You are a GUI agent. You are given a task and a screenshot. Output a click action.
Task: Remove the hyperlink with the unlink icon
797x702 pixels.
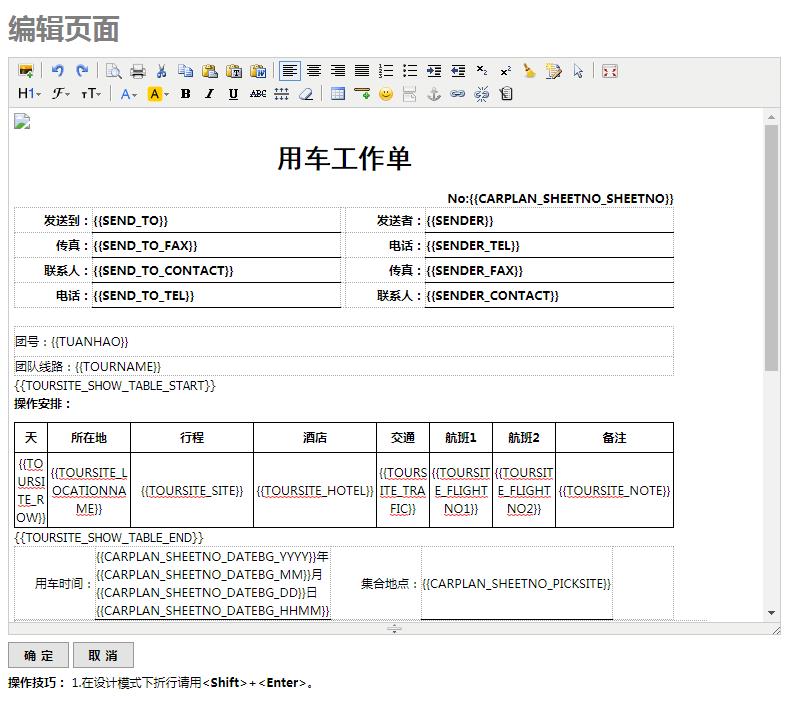481,94
